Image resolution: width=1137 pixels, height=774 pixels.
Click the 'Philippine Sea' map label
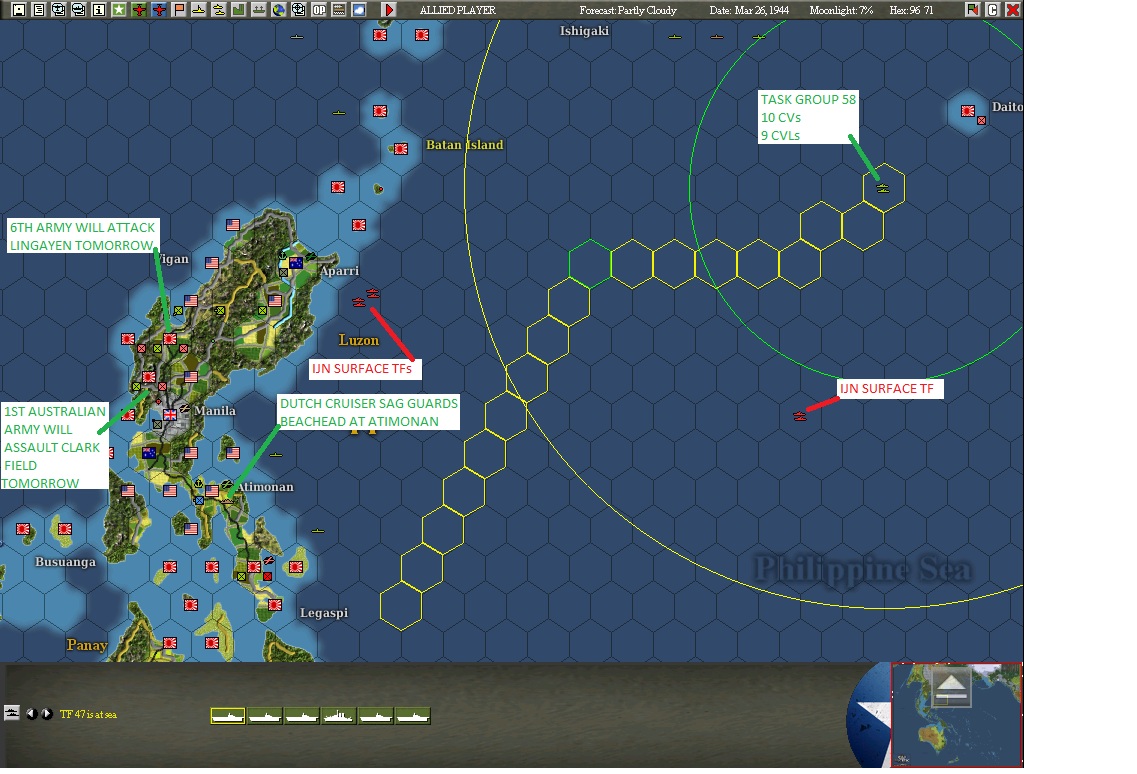pos(863,569)
